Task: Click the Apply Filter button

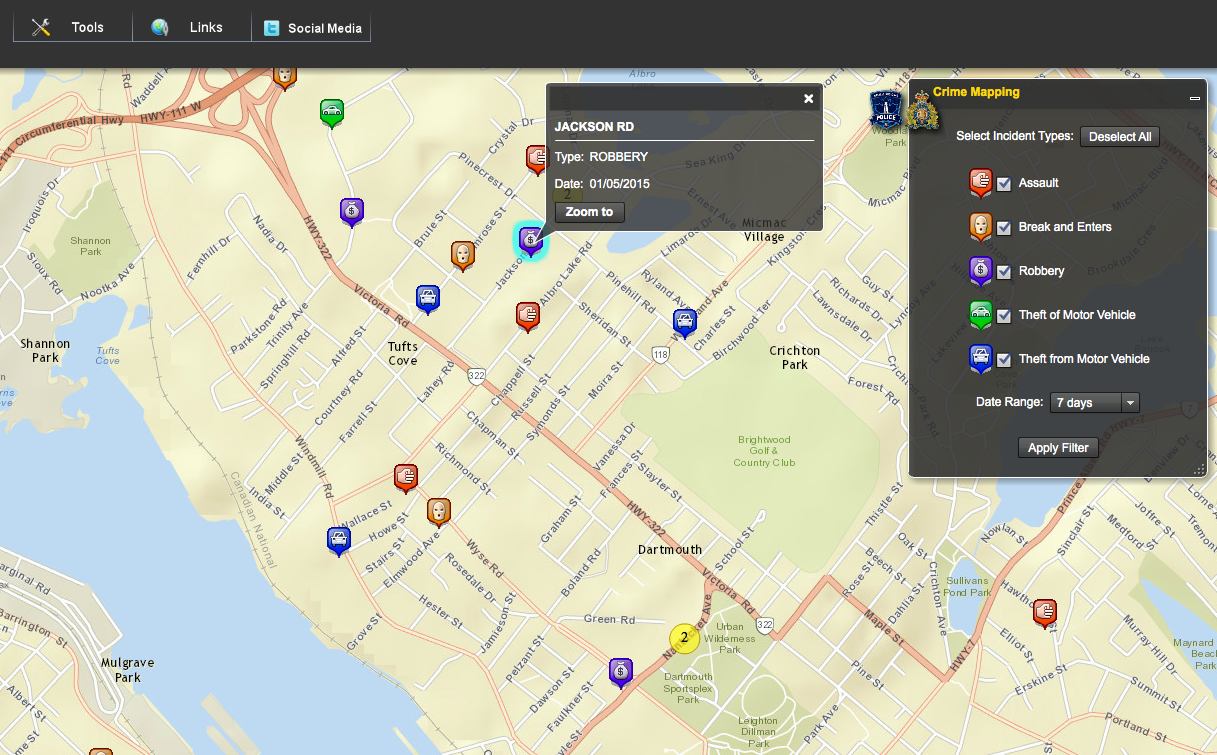Action: pos(1058,448)
